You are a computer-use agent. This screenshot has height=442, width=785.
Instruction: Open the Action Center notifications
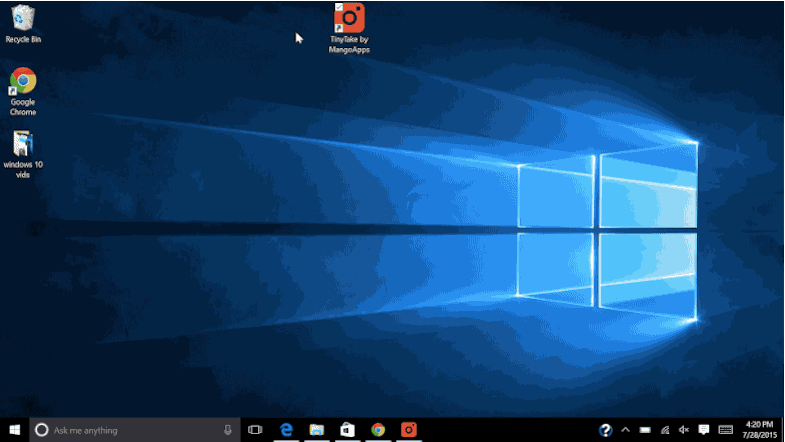[x=704, y=430]
